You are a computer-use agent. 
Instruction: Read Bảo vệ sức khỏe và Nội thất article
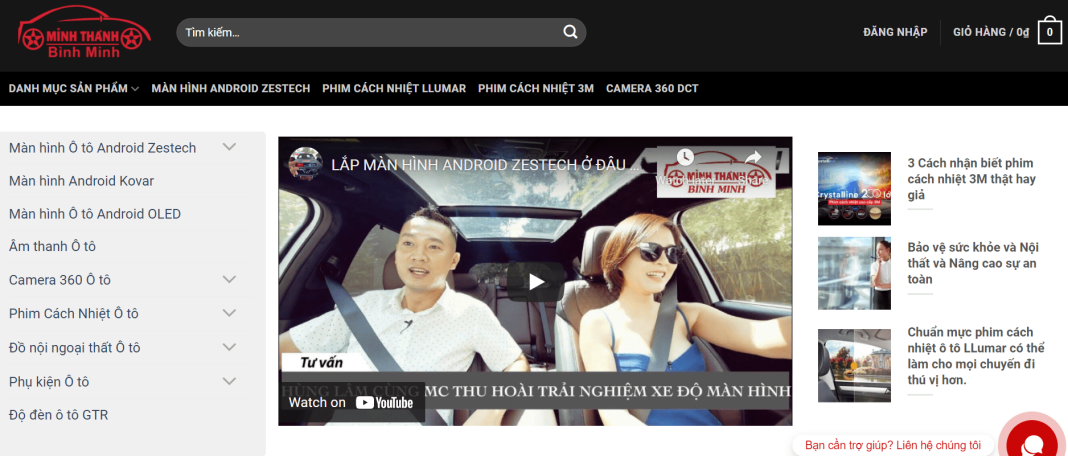(973, 263)
